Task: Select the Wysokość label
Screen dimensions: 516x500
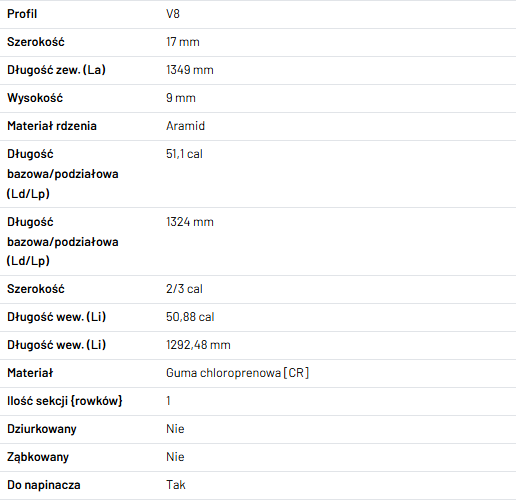Action: (x=35, y=98)
